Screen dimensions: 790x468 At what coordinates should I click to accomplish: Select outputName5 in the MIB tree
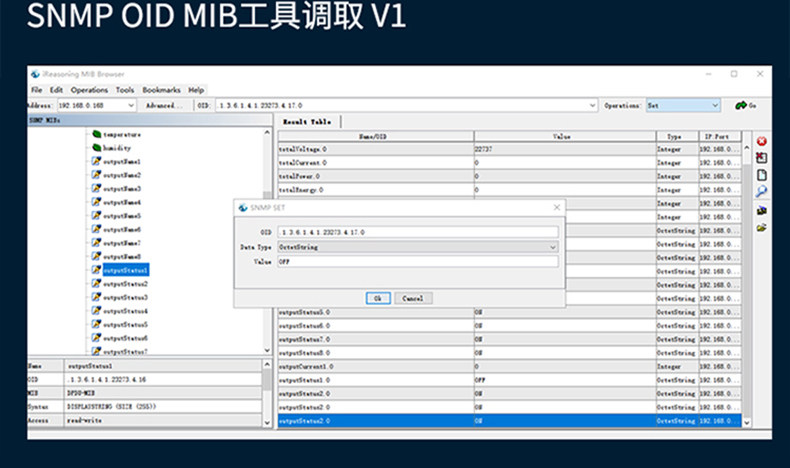pos(122,216)
